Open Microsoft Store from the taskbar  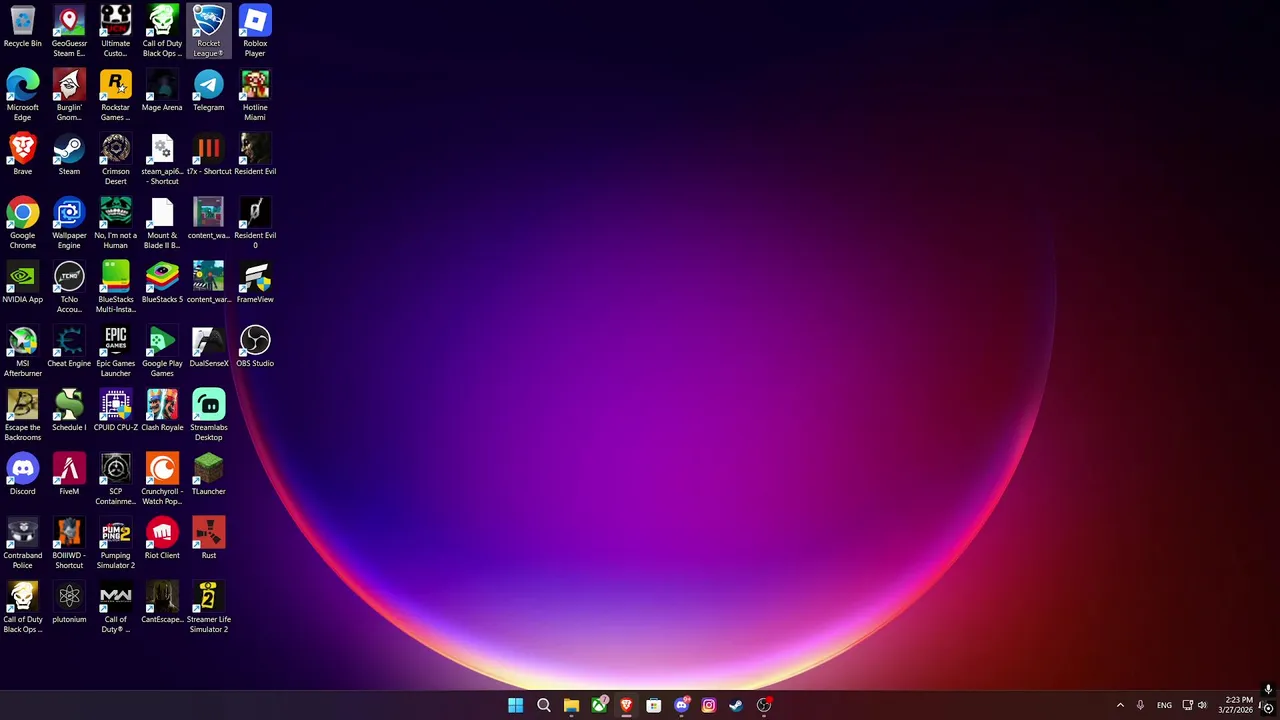coord(654,705)
